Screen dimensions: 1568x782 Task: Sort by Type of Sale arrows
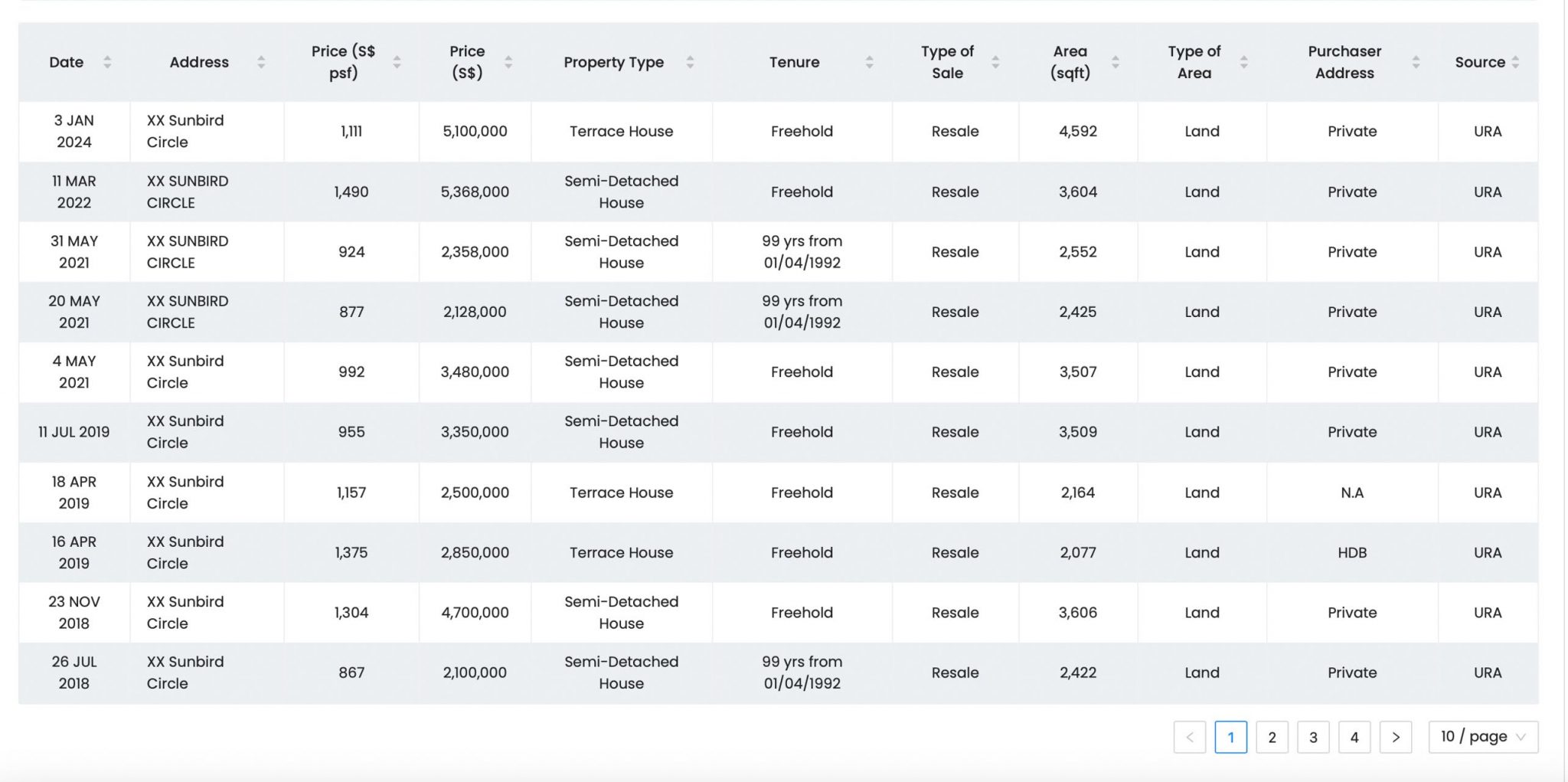pos(995,62)
